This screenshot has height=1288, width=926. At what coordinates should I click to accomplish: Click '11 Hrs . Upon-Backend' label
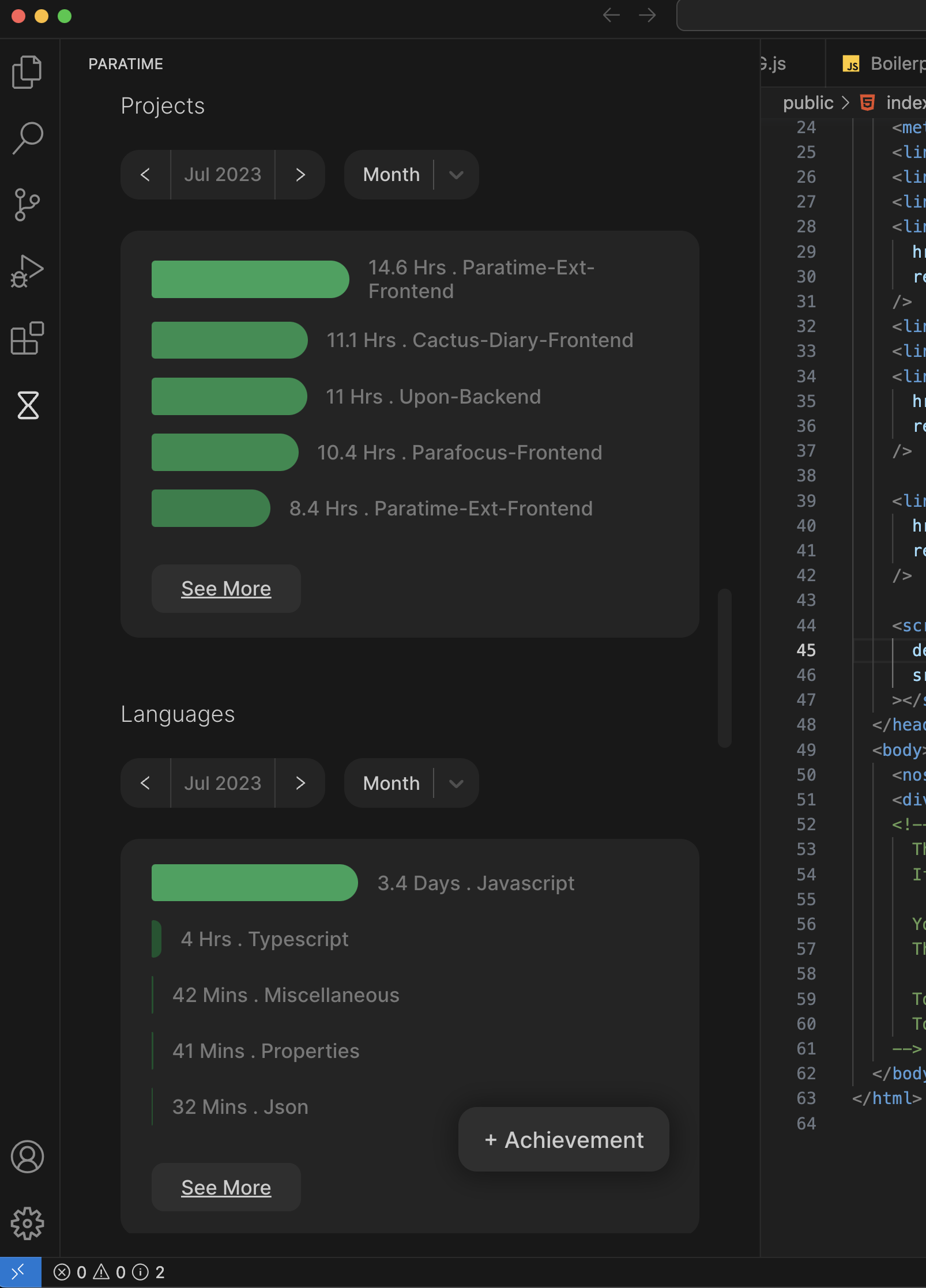tap(434, 396)
